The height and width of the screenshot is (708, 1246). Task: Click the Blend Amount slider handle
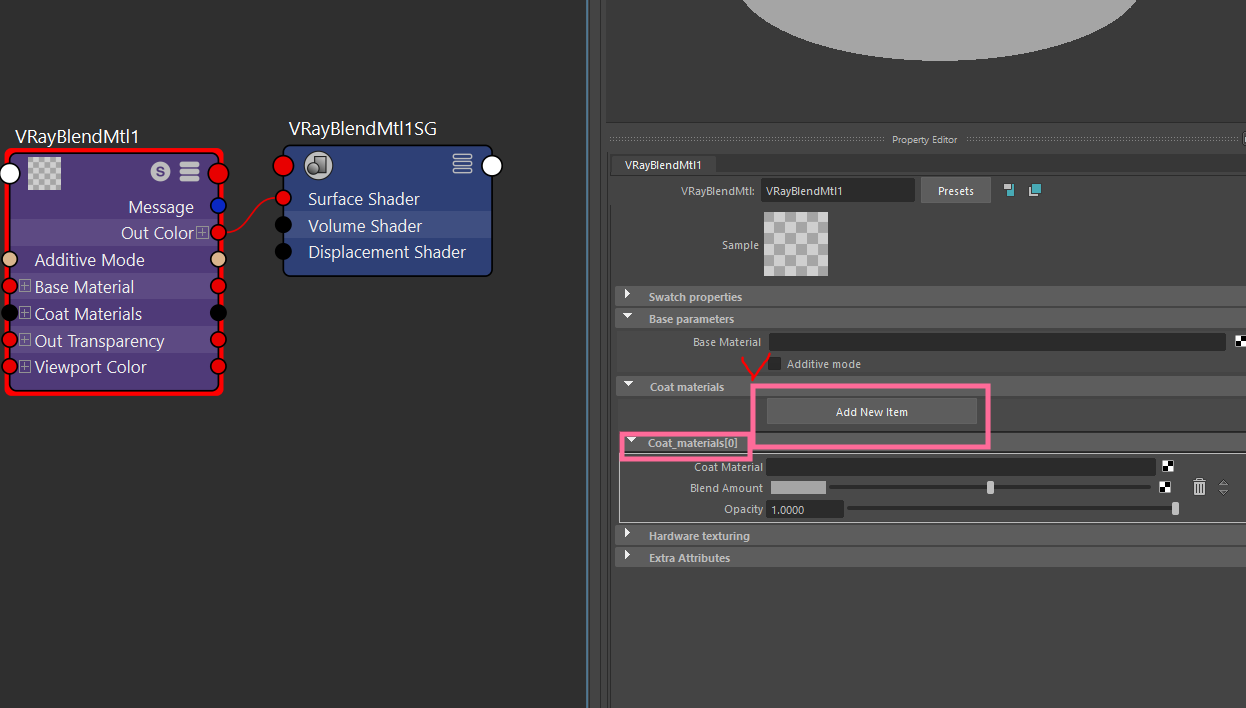point(990,487)
